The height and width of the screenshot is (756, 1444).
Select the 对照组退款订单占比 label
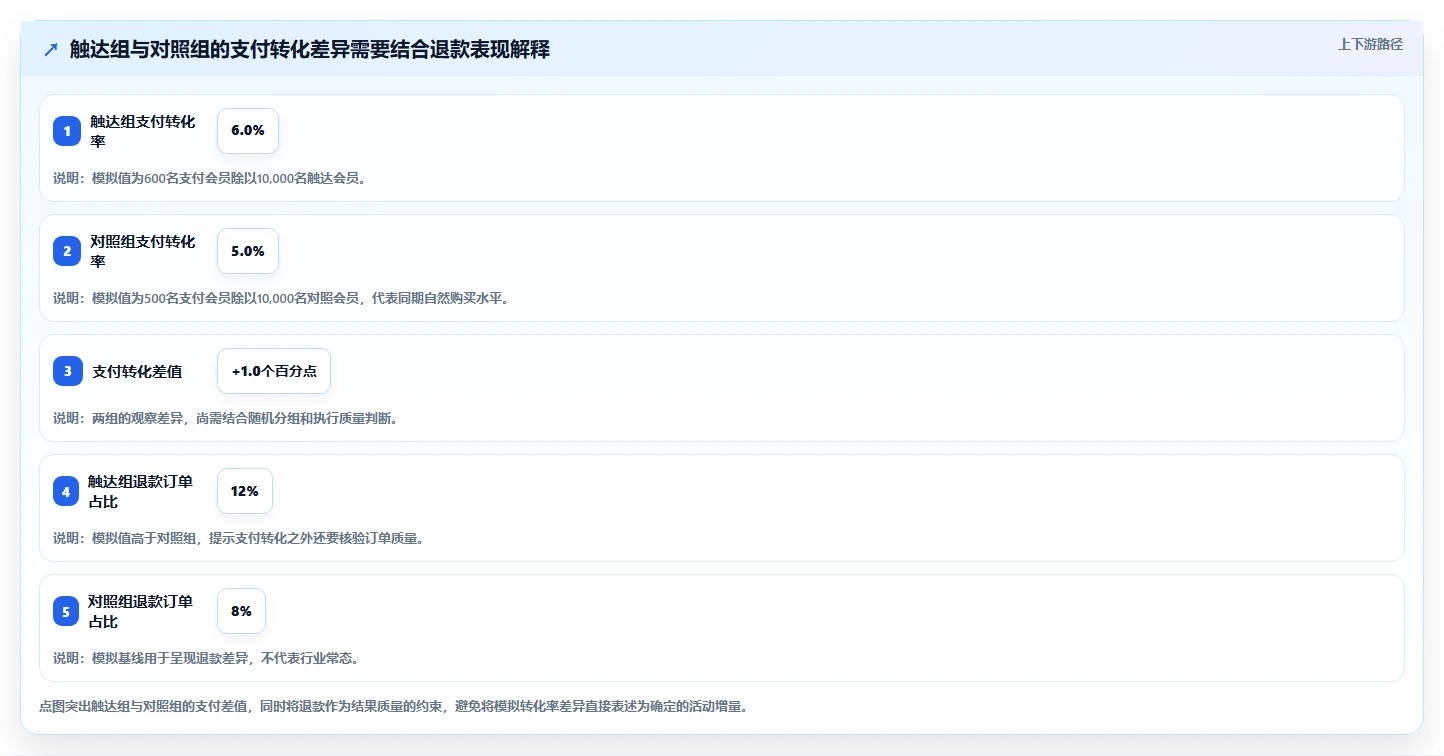141,611
